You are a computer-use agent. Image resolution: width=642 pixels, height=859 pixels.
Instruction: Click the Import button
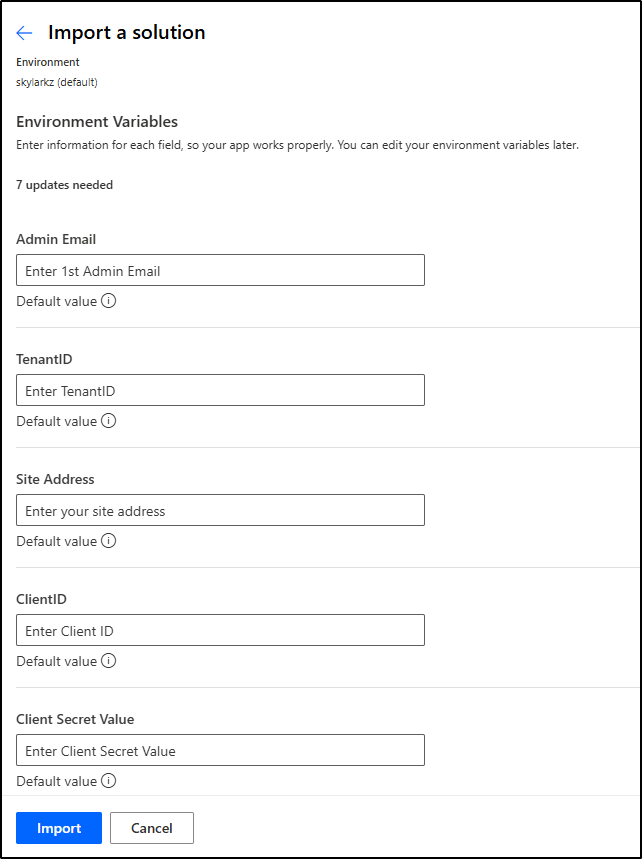click(58, 828)
